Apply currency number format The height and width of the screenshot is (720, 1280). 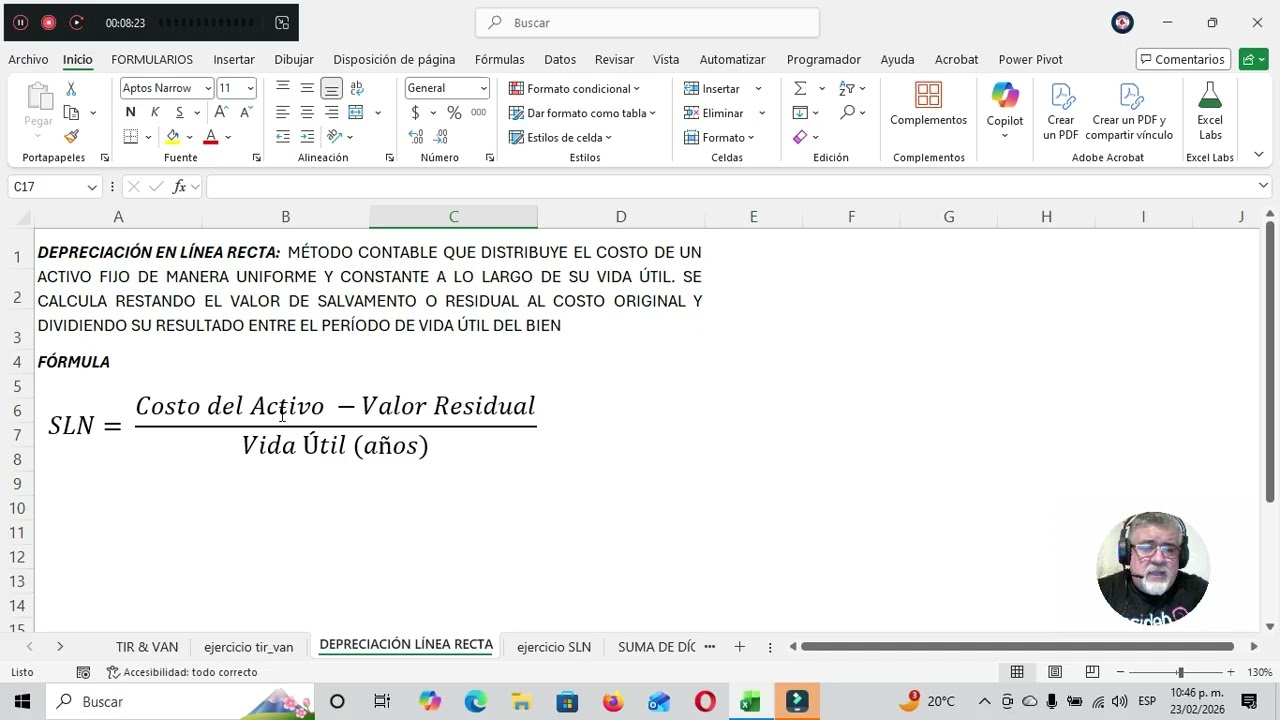(415, 113)
